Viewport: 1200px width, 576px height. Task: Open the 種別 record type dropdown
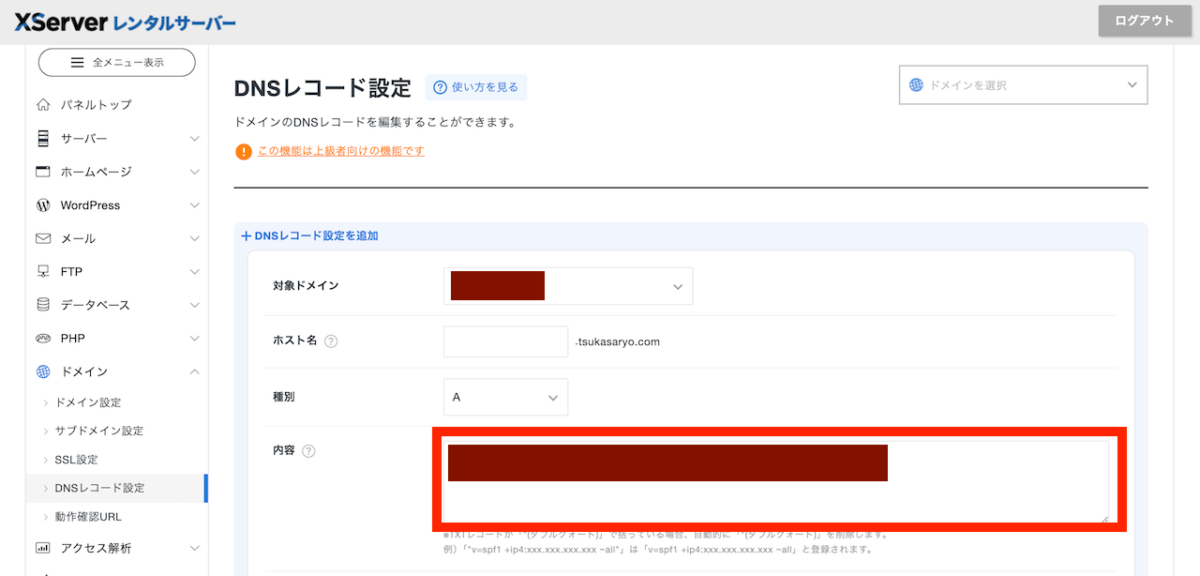pyautogui.click(x=505, y=397)
